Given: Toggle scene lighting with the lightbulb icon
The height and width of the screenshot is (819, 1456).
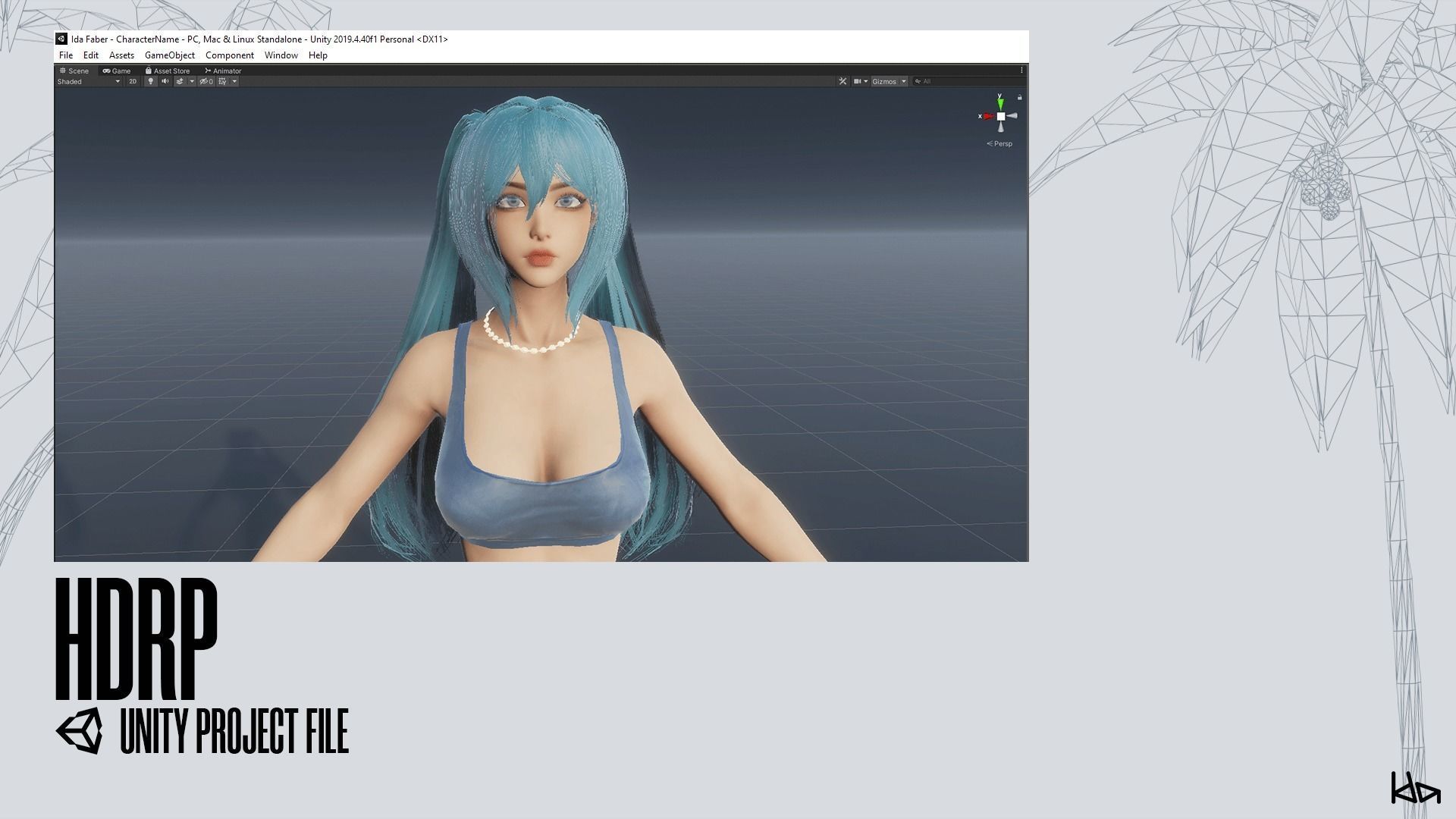Looking at the screenshot, I should click(150, 82).
